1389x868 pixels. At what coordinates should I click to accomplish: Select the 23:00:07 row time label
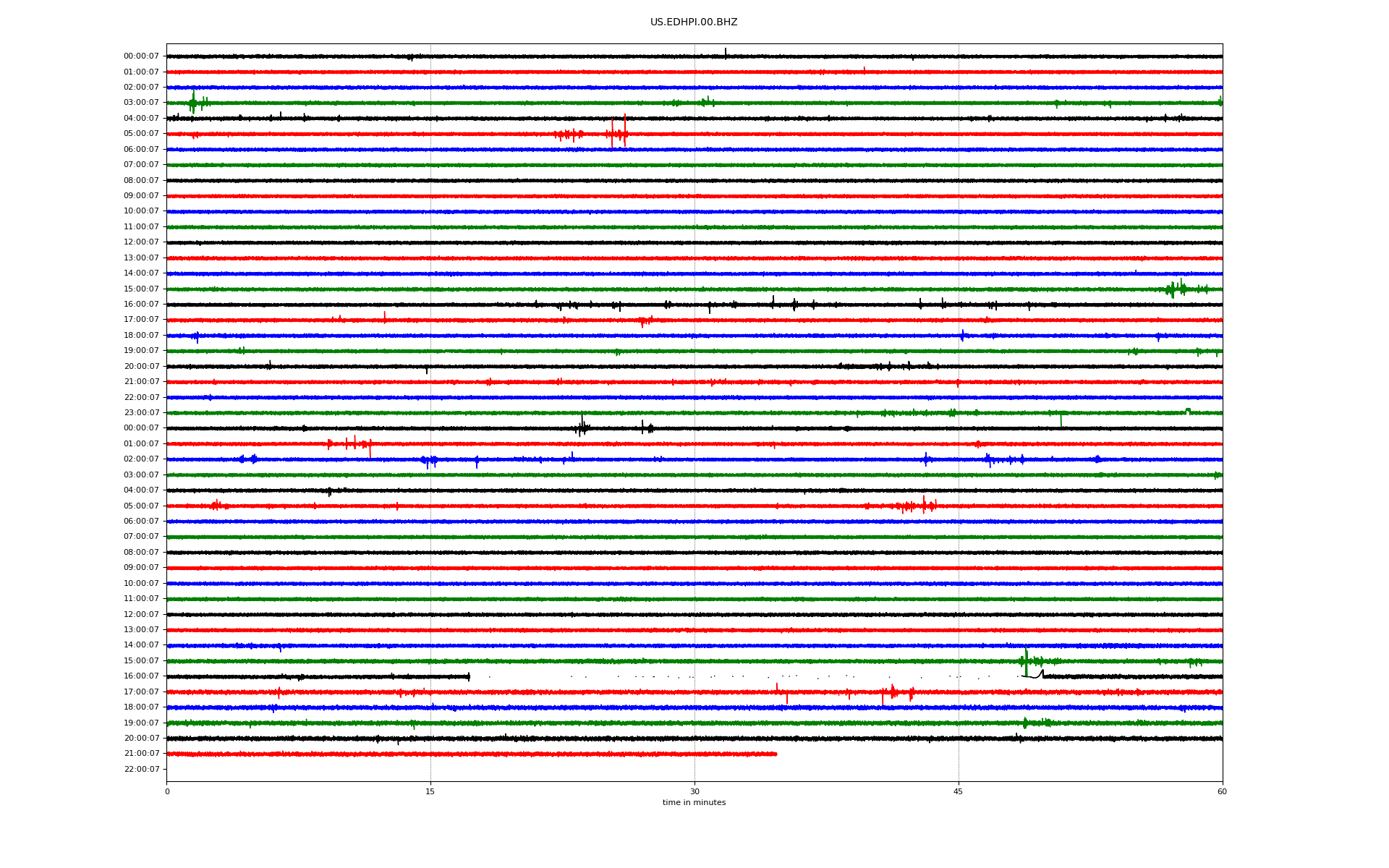141,413
